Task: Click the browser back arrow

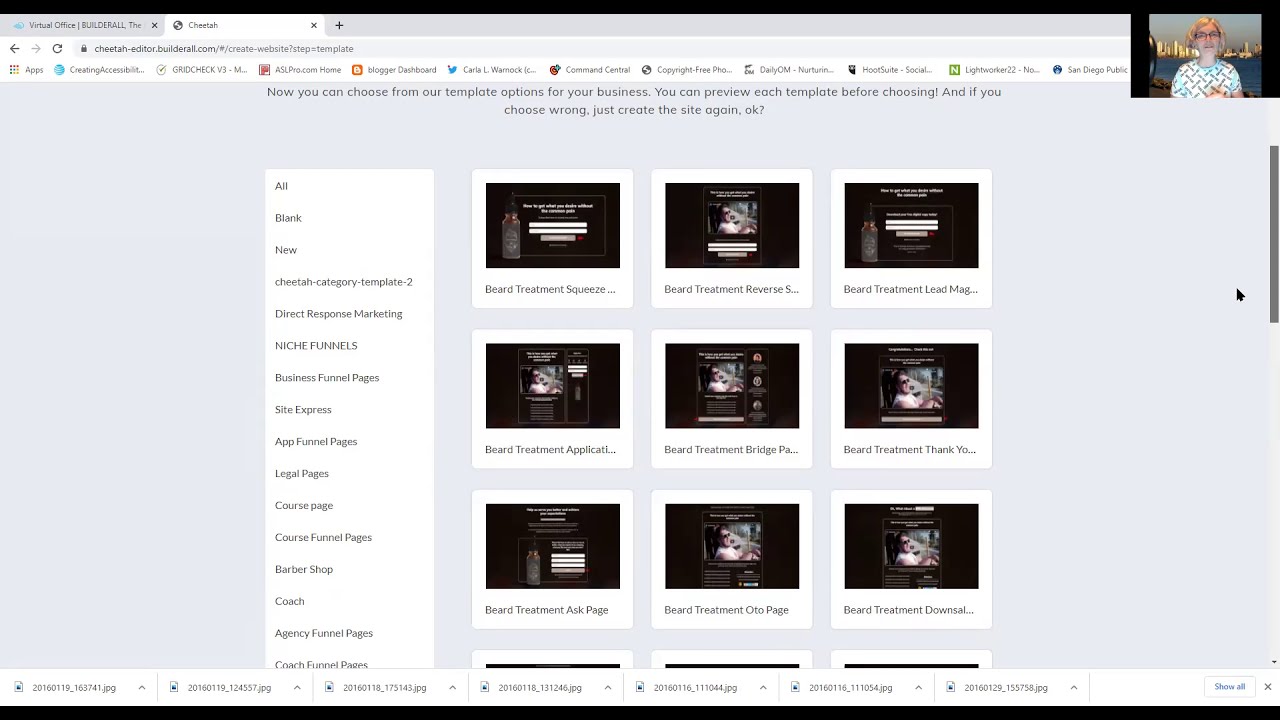Action: (x=14, y=48)
